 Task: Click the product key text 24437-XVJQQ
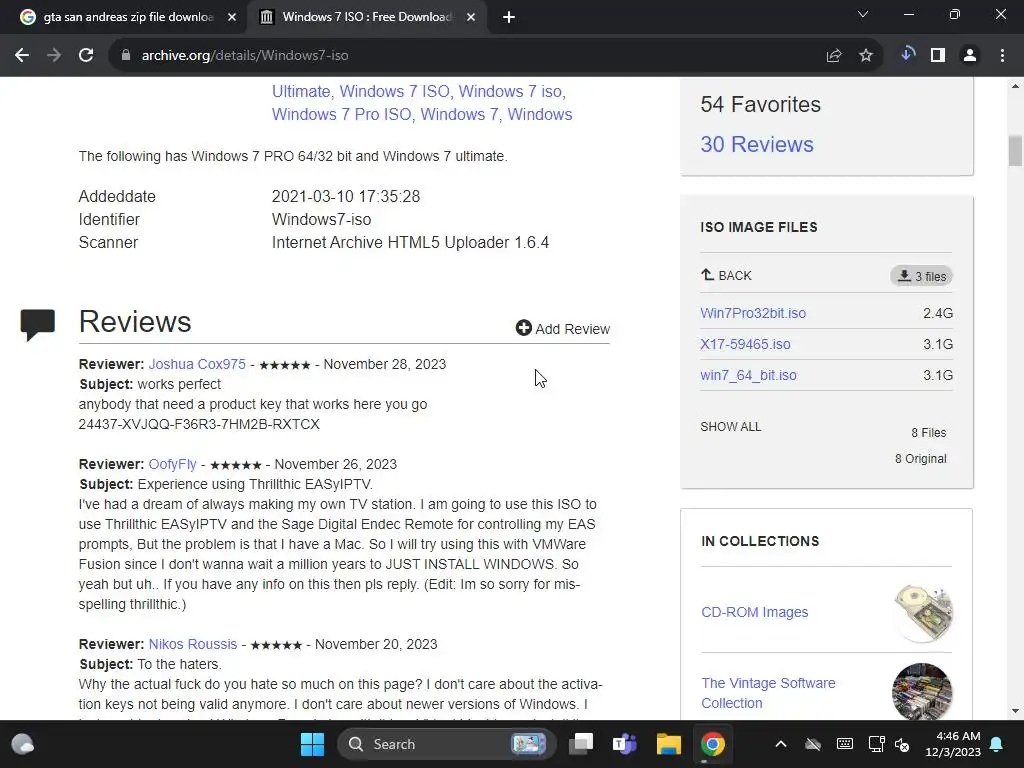tap(199, 424)
